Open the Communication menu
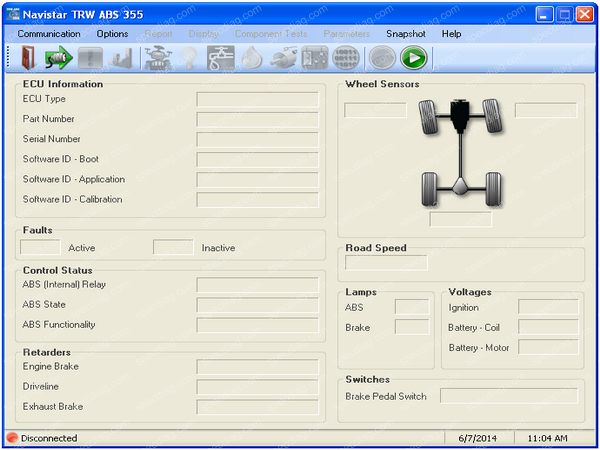Viewport: 600px width, 450px height. [x=49, y=34]
